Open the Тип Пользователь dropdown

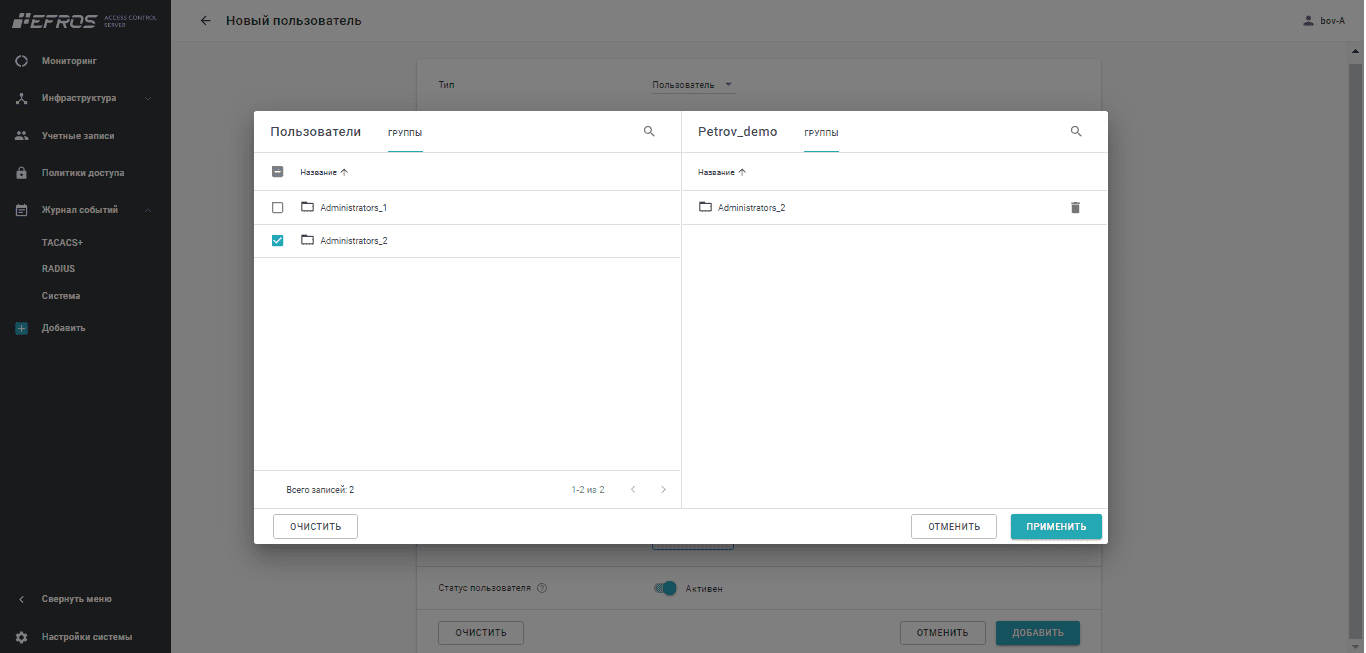click(693, 85)
